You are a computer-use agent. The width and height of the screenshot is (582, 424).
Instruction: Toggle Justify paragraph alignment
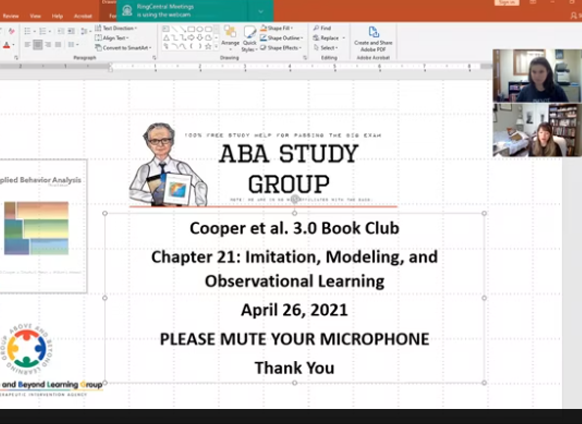pos(58,45)
